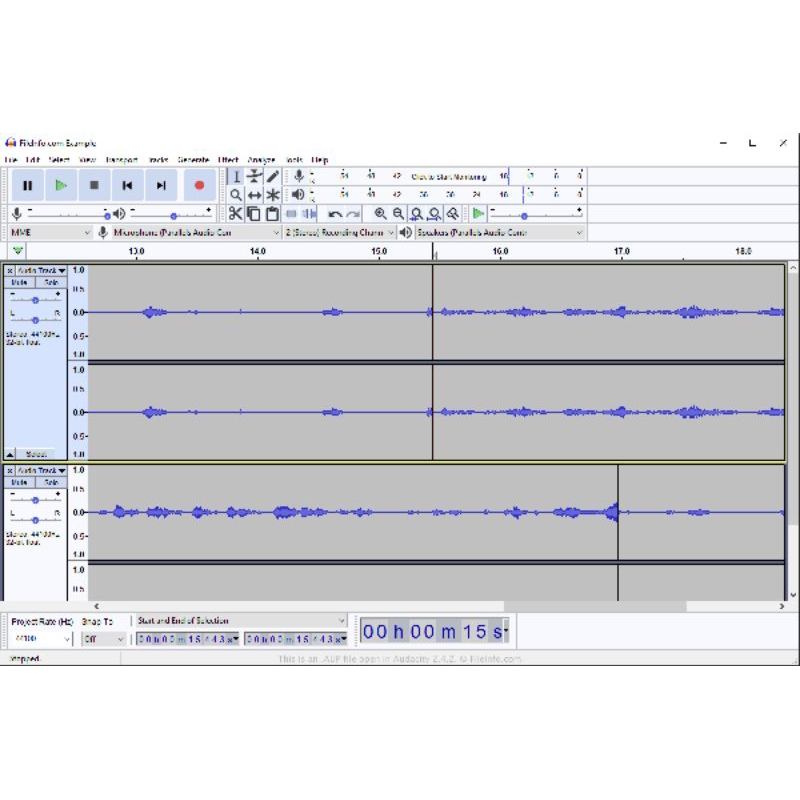
Task: Click the Play-at-Speed green play icon
Action: point(478,214)
